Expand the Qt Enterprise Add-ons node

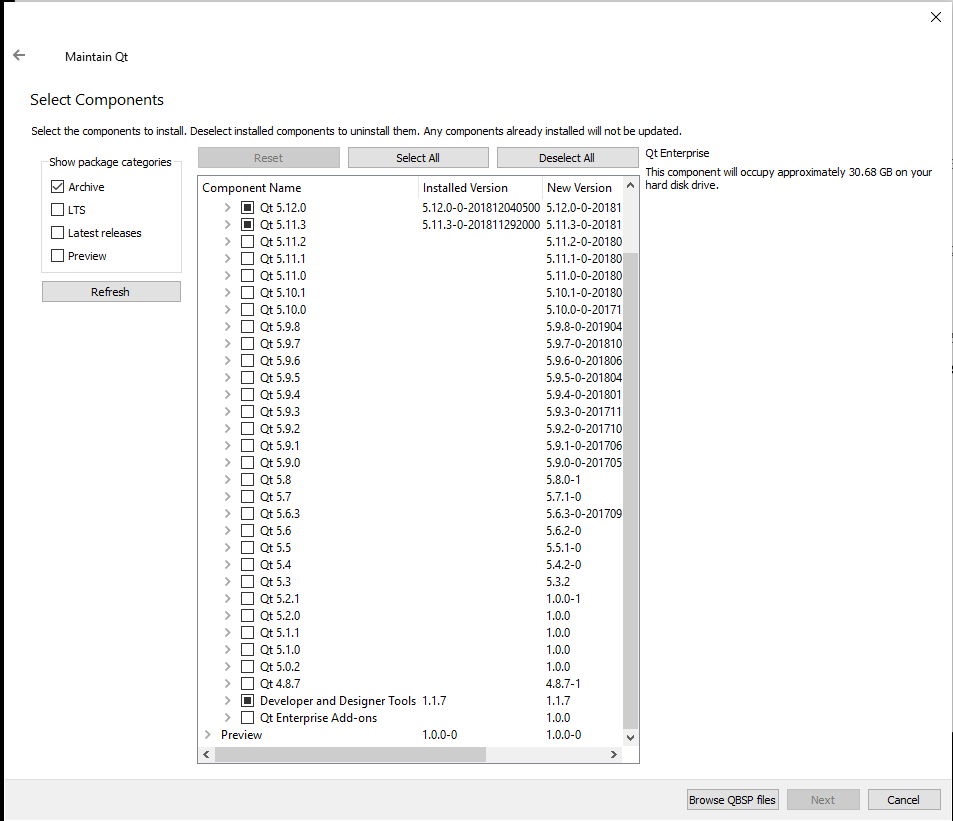(x=227, y=718)
